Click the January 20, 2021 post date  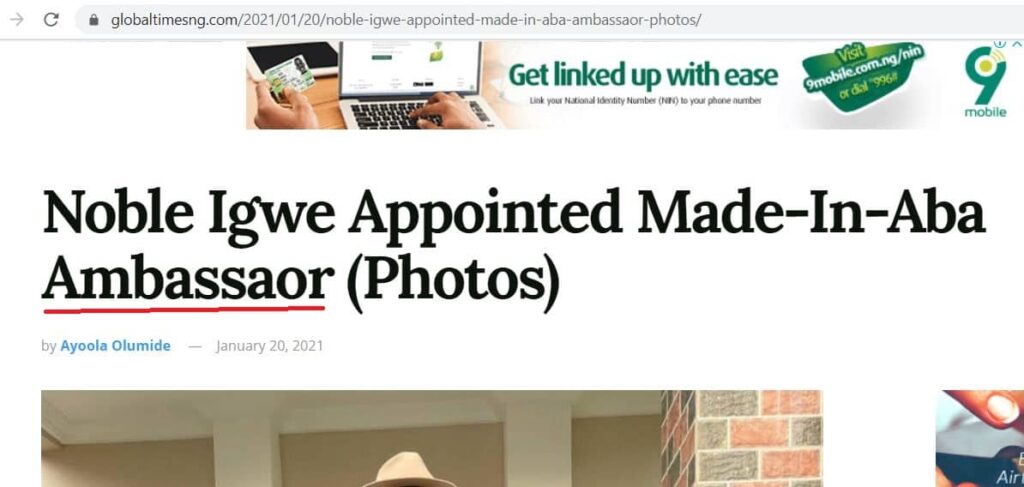tap(269, 346)
